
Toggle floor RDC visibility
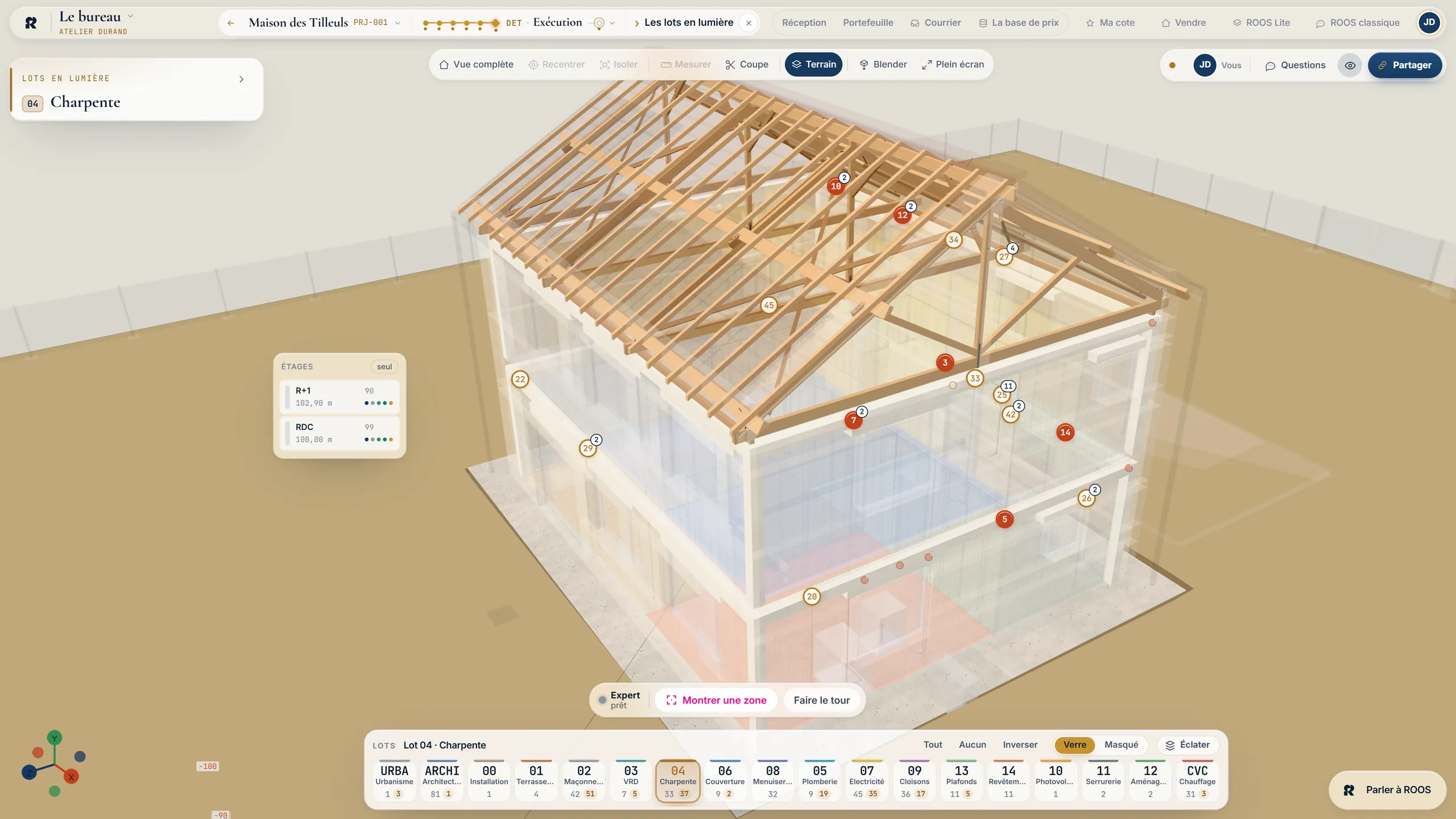tap(340, 433)
